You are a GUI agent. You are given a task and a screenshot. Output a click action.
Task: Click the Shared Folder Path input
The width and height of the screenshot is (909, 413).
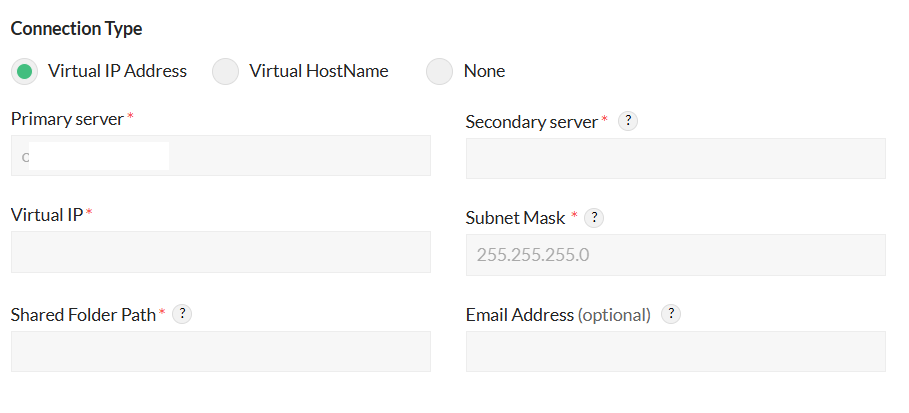coord(220,352)
